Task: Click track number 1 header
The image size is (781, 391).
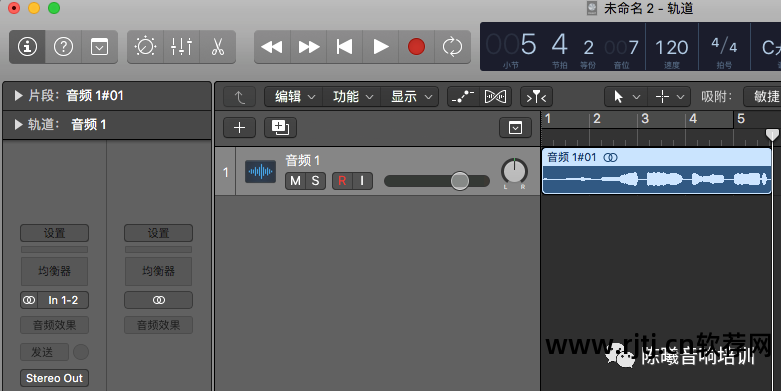Action: (x=226, y=172)
